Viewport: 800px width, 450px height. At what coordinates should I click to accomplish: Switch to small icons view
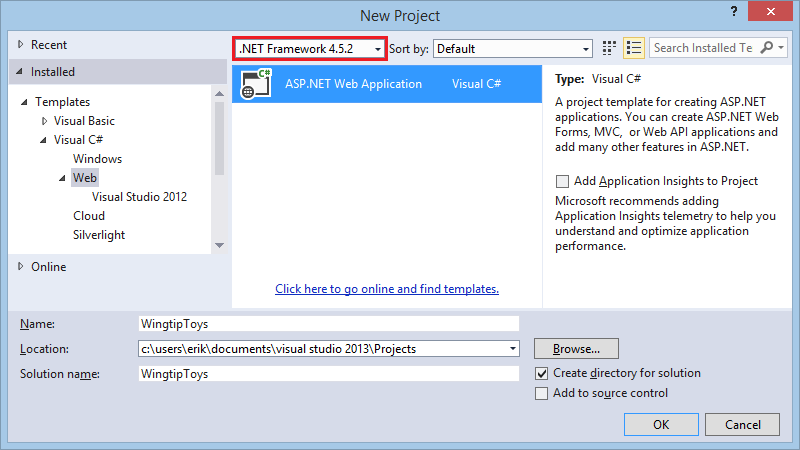point(609,48)
